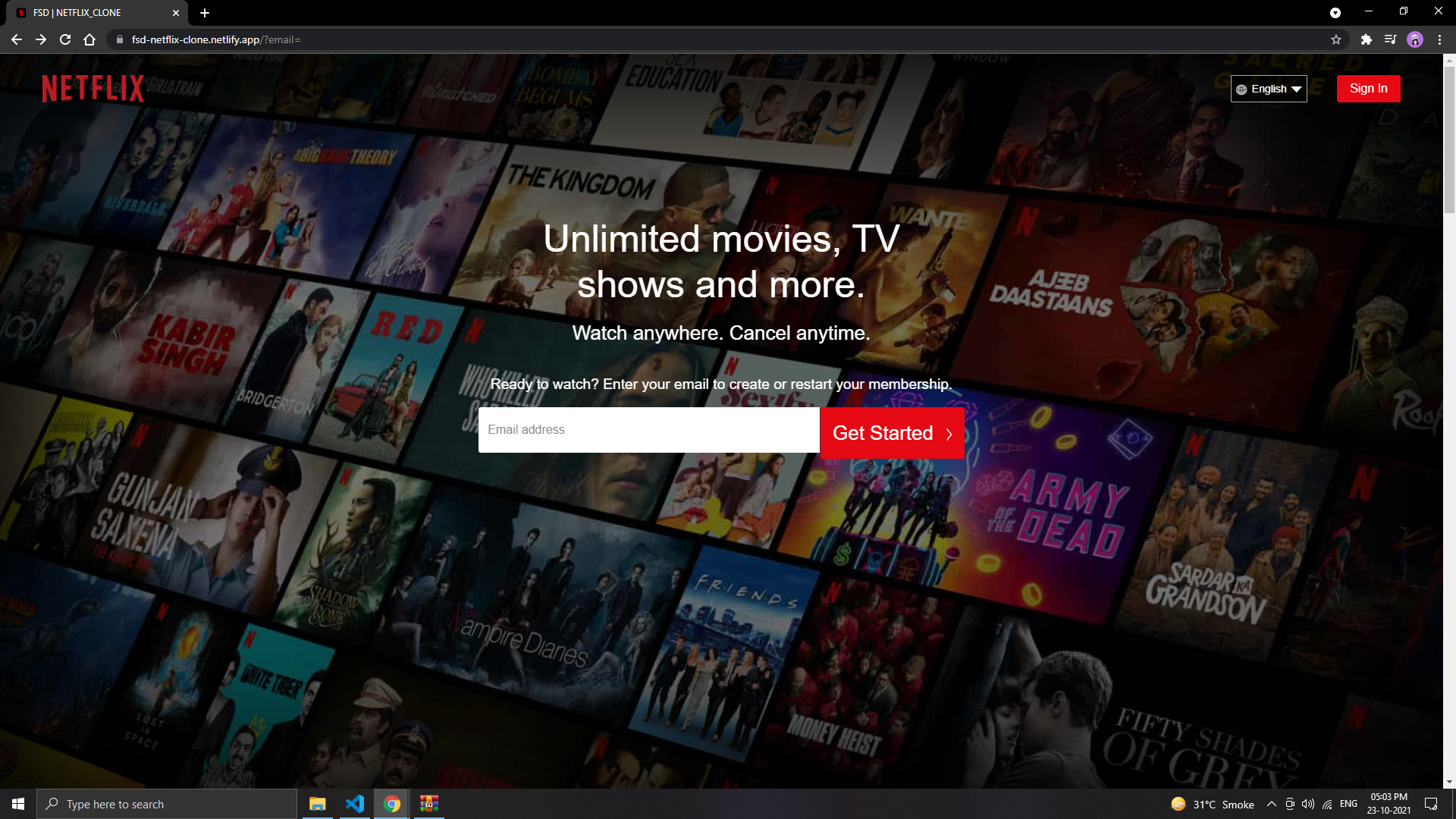This screenshot has height=819, width=1456.
Task: Click the scrollbar up arrow
Action: [1449, 59]
